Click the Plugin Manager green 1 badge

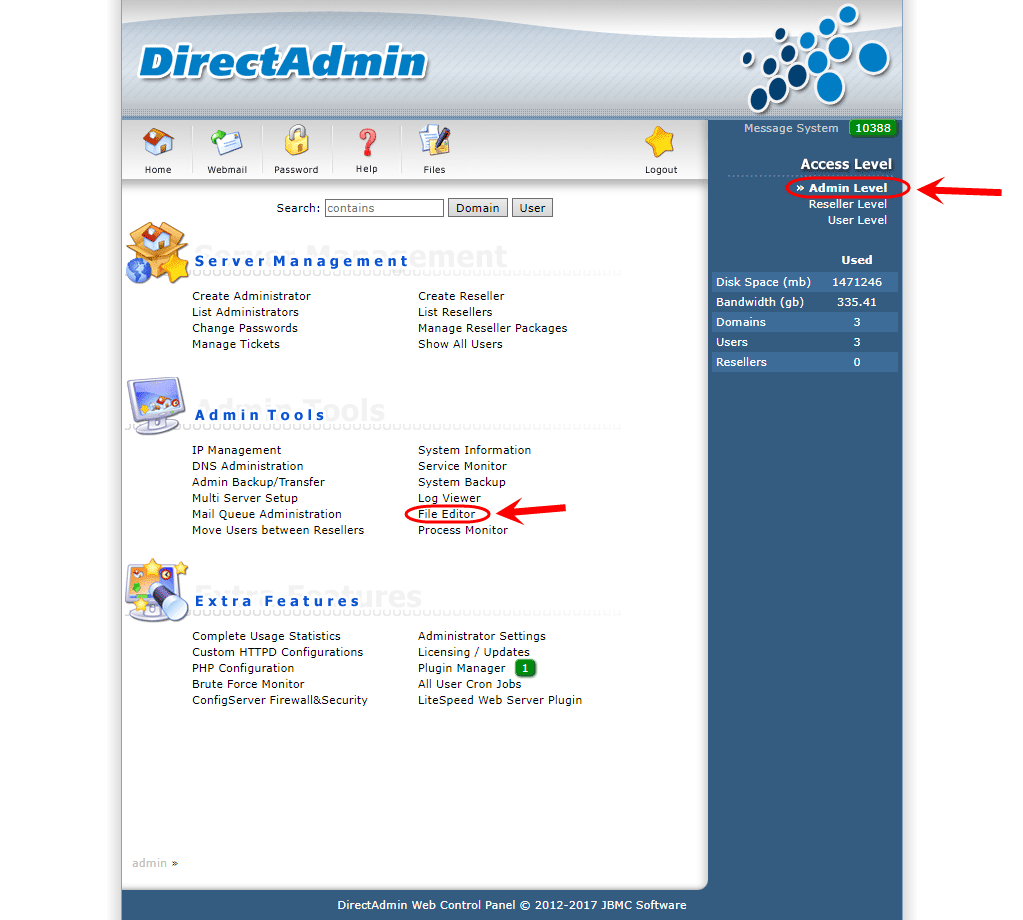click(x=525, y=668)
